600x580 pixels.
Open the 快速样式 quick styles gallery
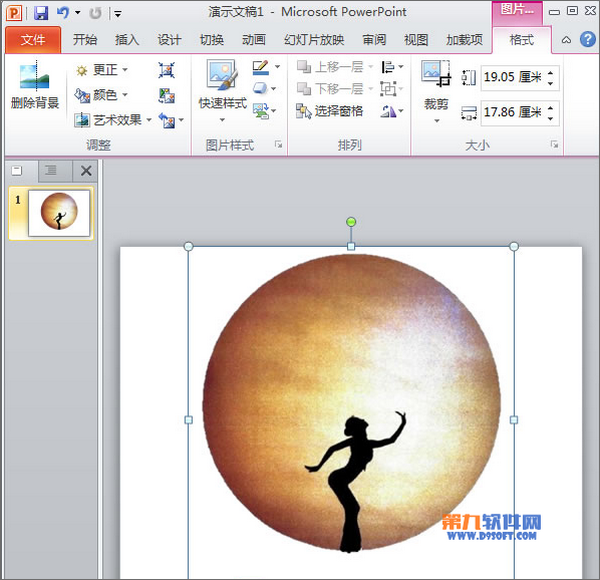222,91
